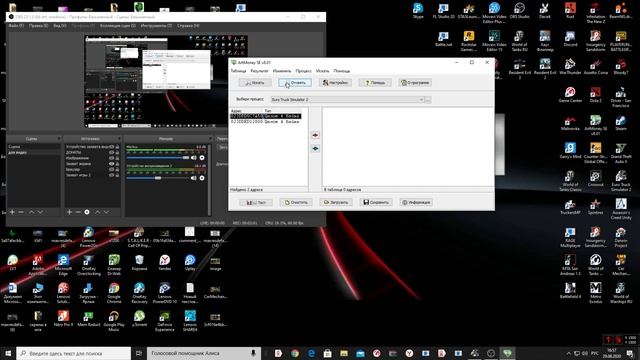Remove selected scene with minus icon in OBS
640x360 pixels.
click(x=21, y=212)
